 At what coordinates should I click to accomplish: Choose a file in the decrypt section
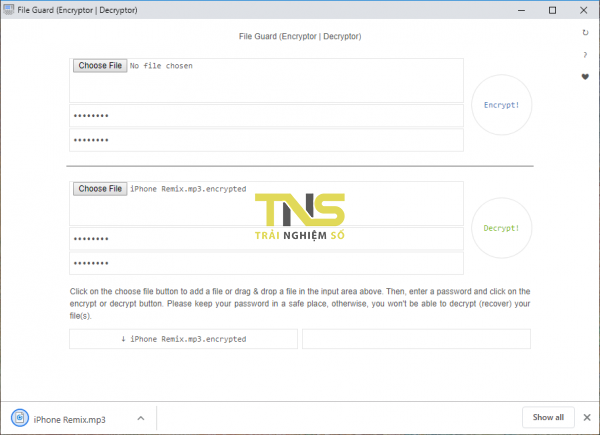click(100, 189)
